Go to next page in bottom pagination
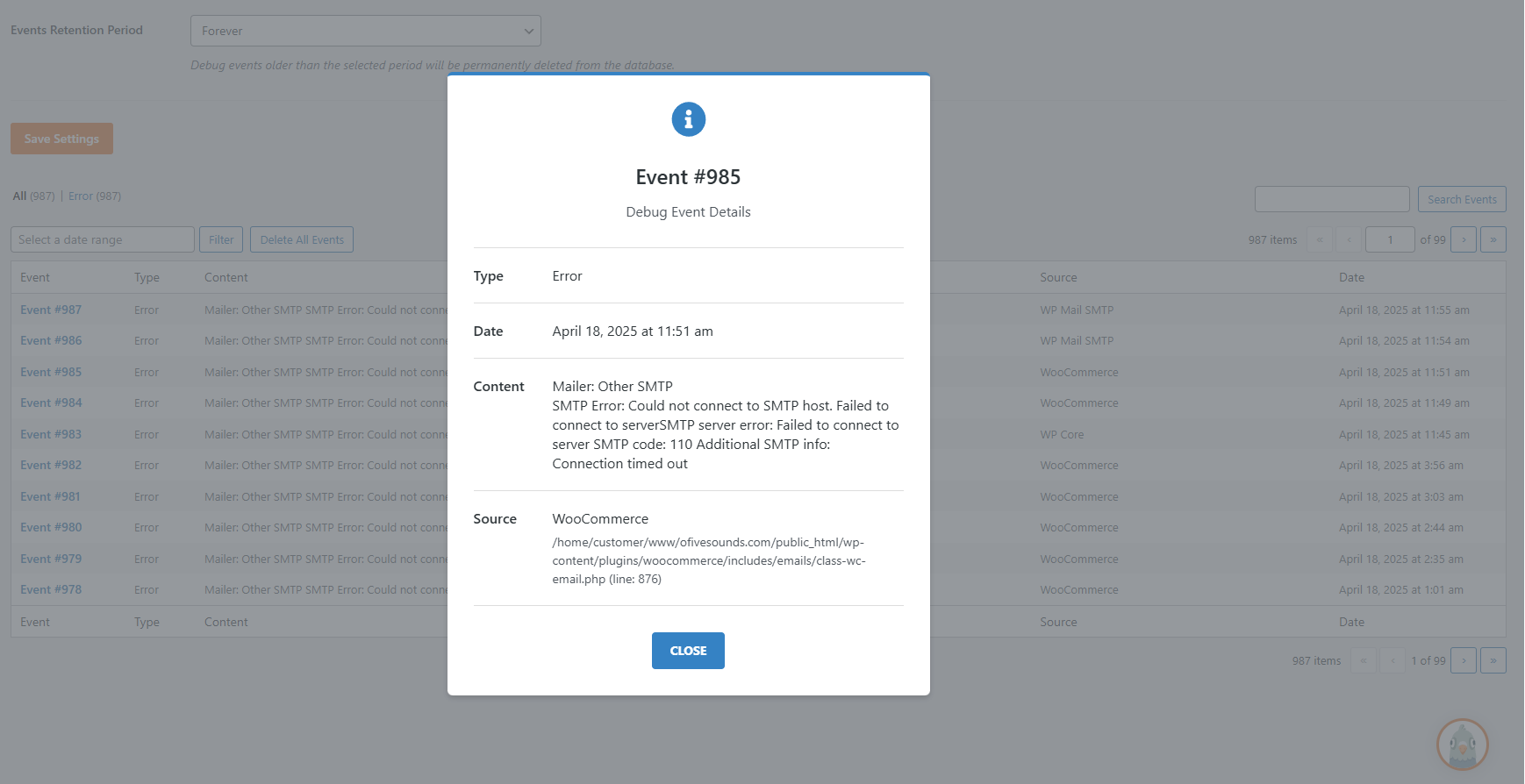The width and height of the screenshot is (1525, 784). [x=1464, y=660]
